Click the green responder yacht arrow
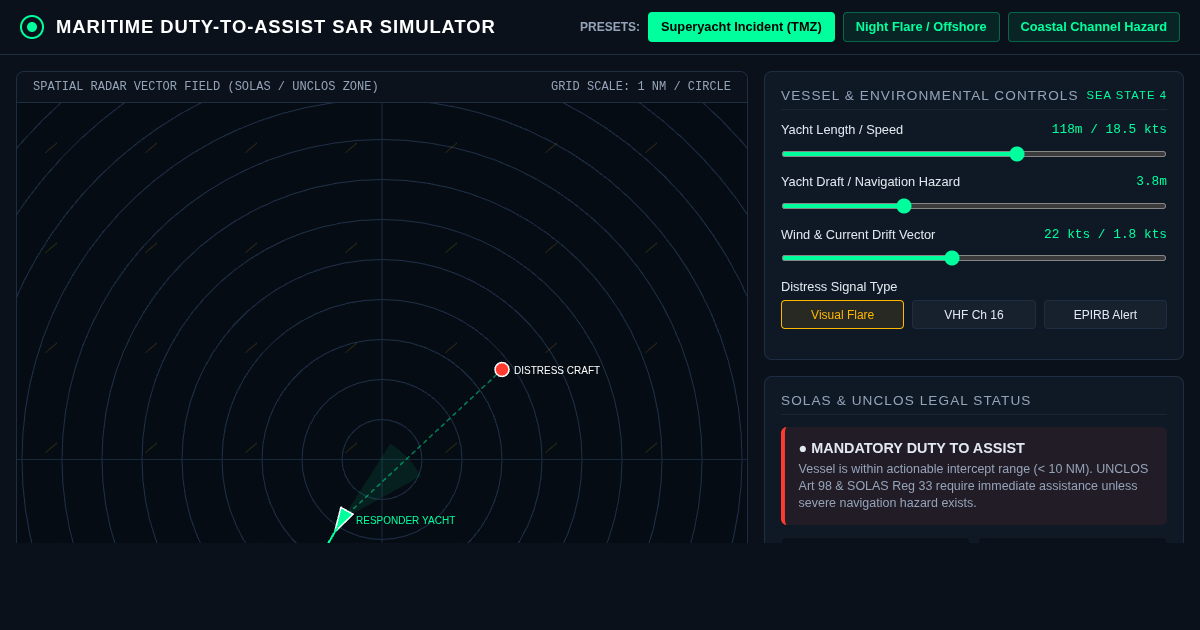Viewport: 1200px width, 630px height. click(341, 521)
